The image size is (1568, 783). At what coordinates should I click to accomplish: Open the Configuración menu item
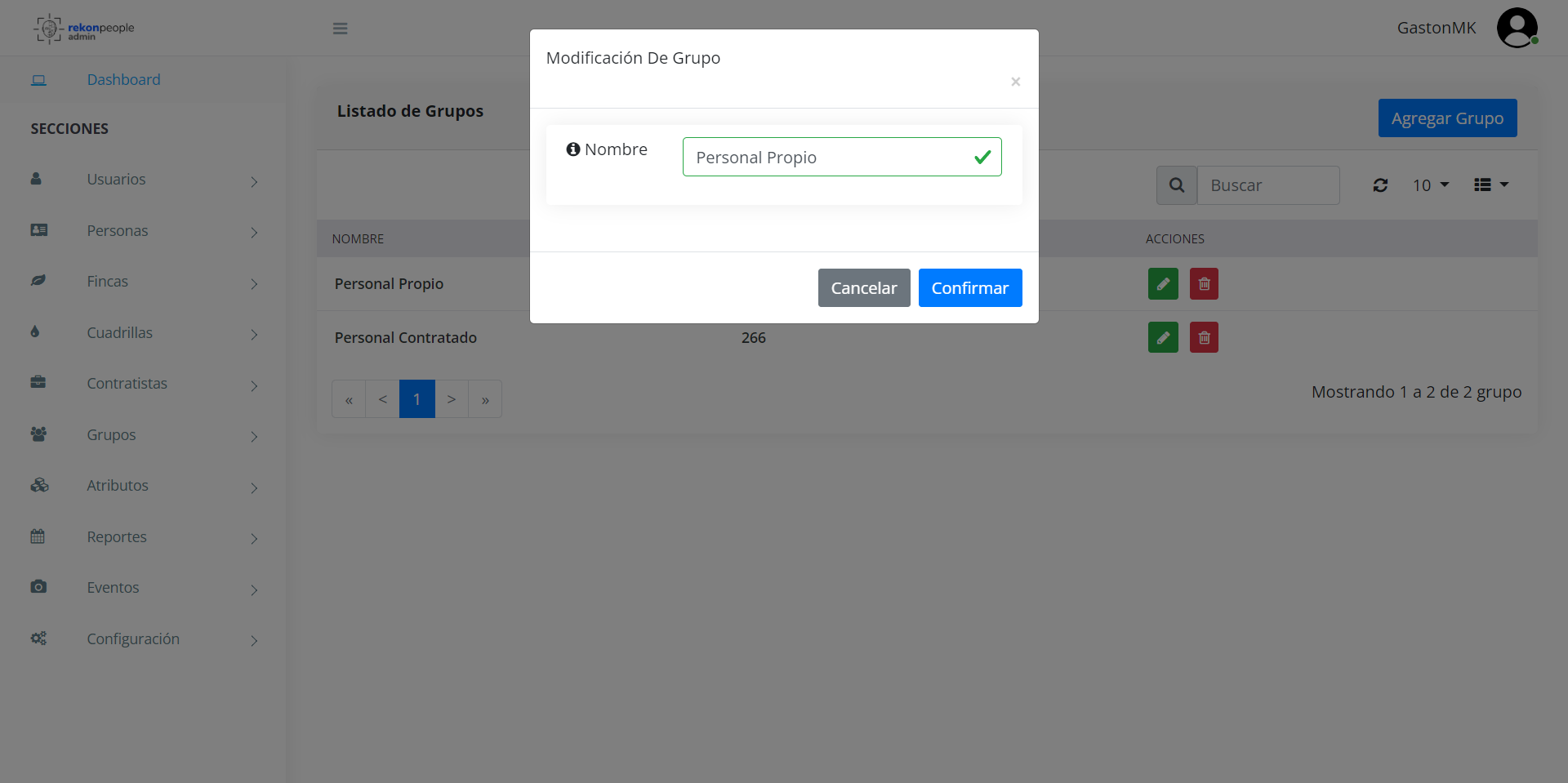pyautogui.click(x=133, y=639)
